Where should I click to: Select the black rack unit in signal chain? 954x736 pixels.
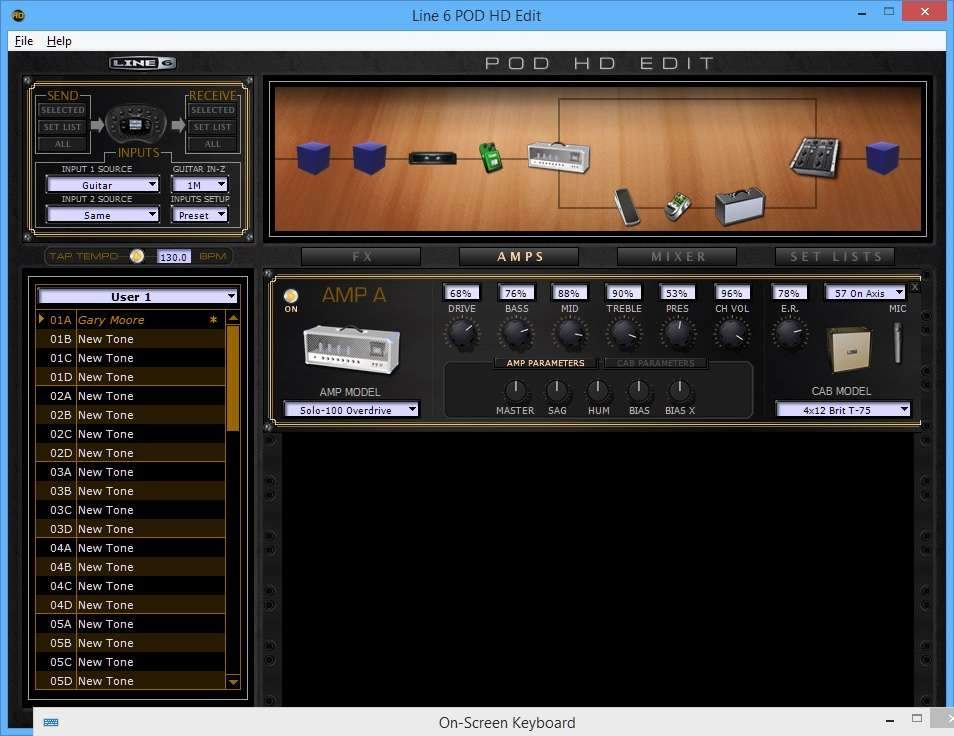[433, 158]
